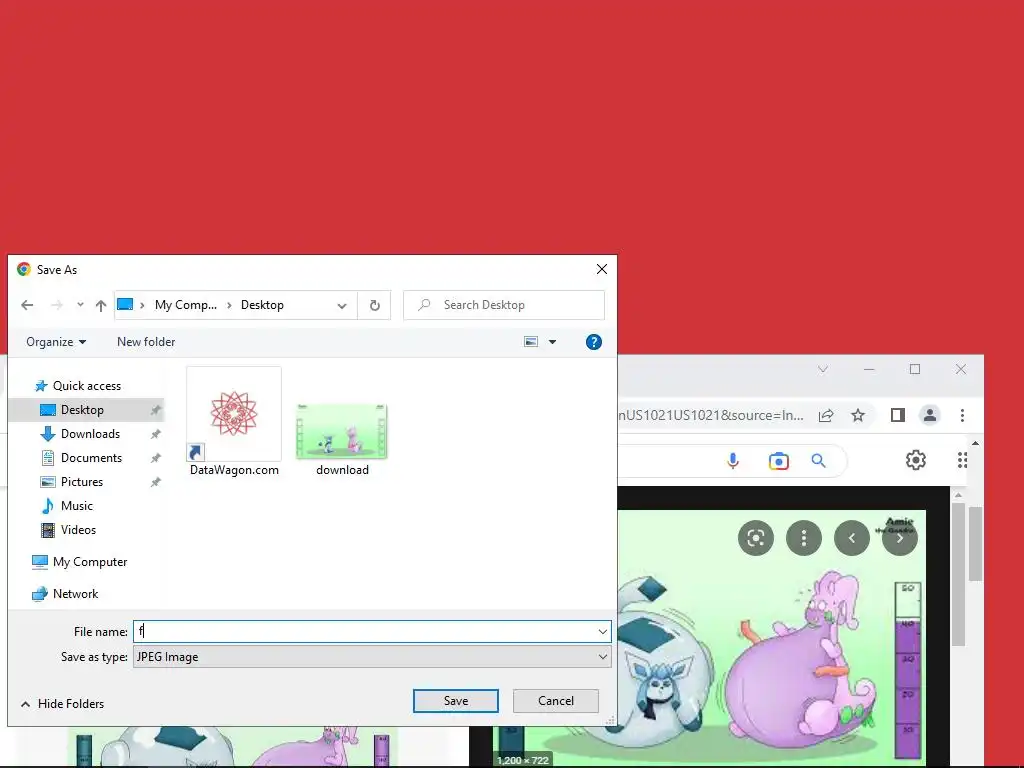Screen dimensions: 1024x768
Task: Click Chrome address bar URL
Action: (711, 415)
